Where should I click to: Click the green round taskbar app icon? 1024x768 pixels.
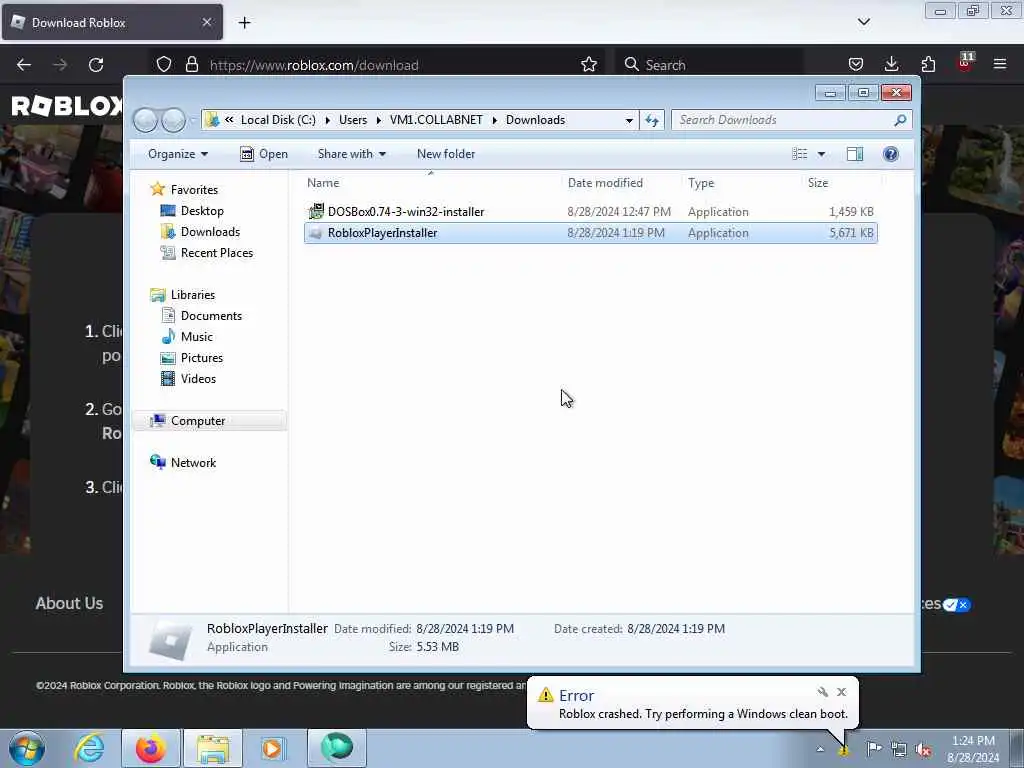[337, 747]
